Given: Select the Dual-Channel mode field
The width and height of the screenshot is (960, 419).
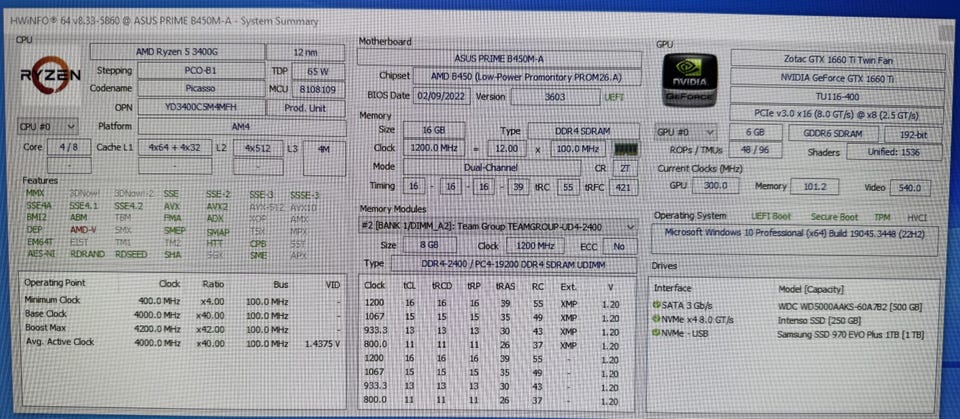Looking at the screenshot, I should click(492, 167).
